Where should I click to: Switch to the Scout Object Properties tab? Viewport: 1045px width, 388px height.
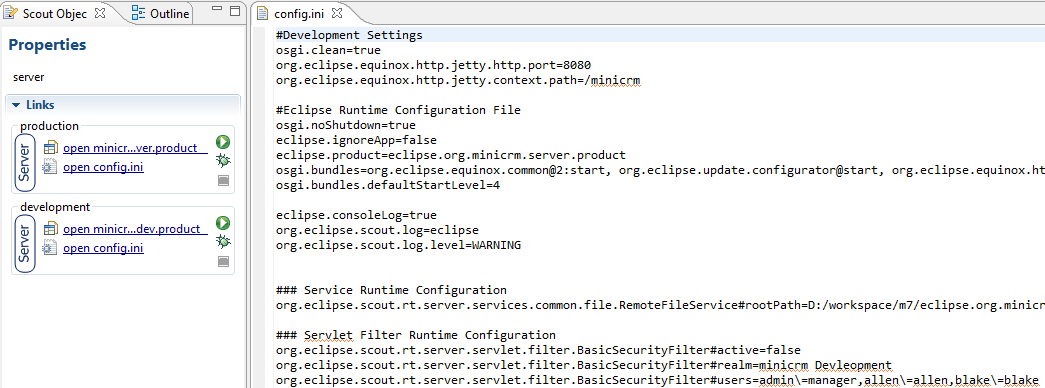(54, 13)
